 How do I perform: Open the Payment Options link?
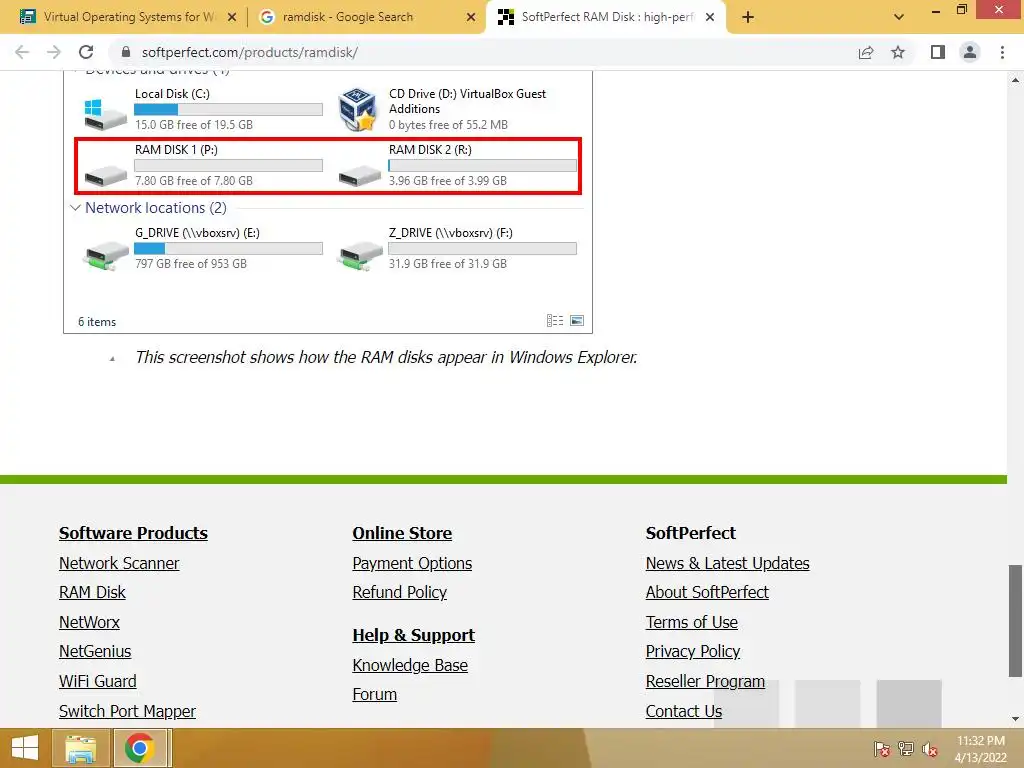412,563
